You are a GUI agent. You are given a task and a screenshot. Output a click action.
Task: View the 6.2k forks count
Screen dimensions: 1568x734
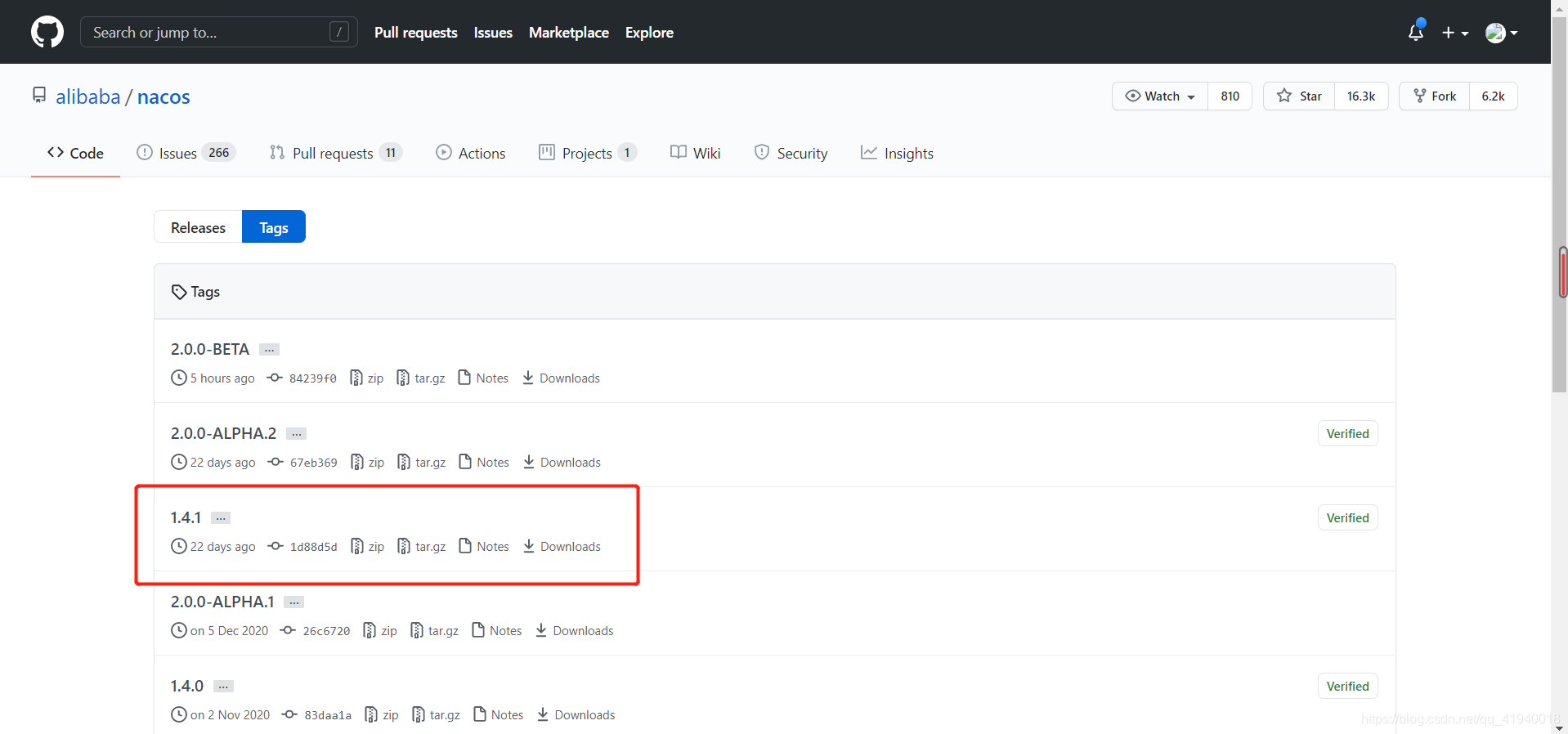(x=1493, y=96)
